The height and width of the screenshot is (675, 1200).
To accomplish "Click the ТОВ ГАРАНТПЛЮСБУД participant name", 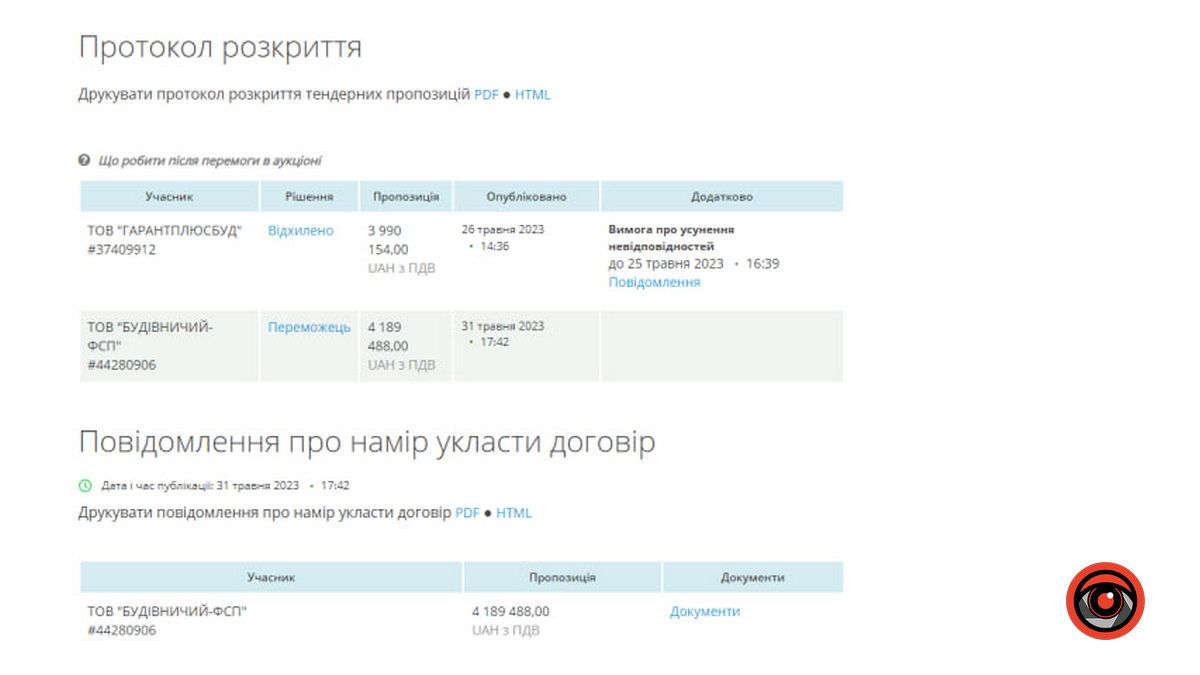I will click(163, 229).
